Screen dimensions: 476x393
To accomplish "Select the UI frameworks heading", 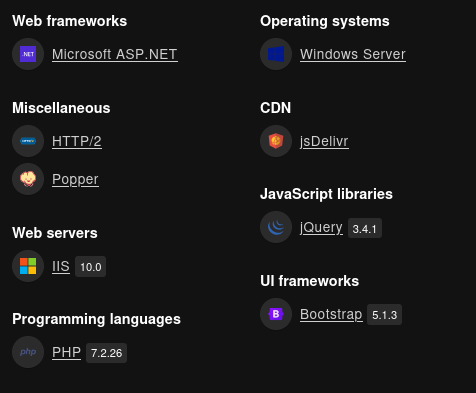I will point(310,281).
